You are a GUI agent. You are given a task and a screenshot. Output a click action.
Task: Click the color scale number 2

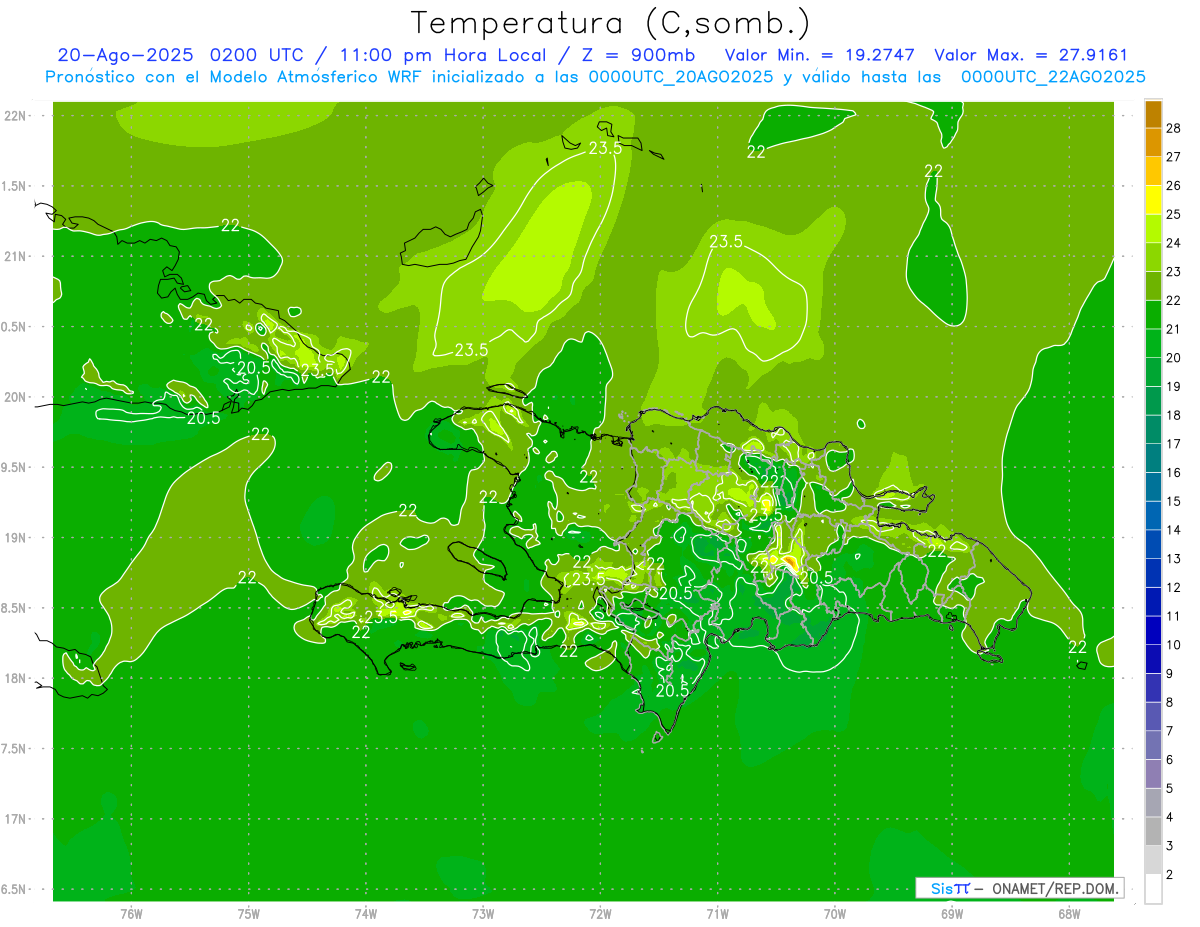point(1170,875)
